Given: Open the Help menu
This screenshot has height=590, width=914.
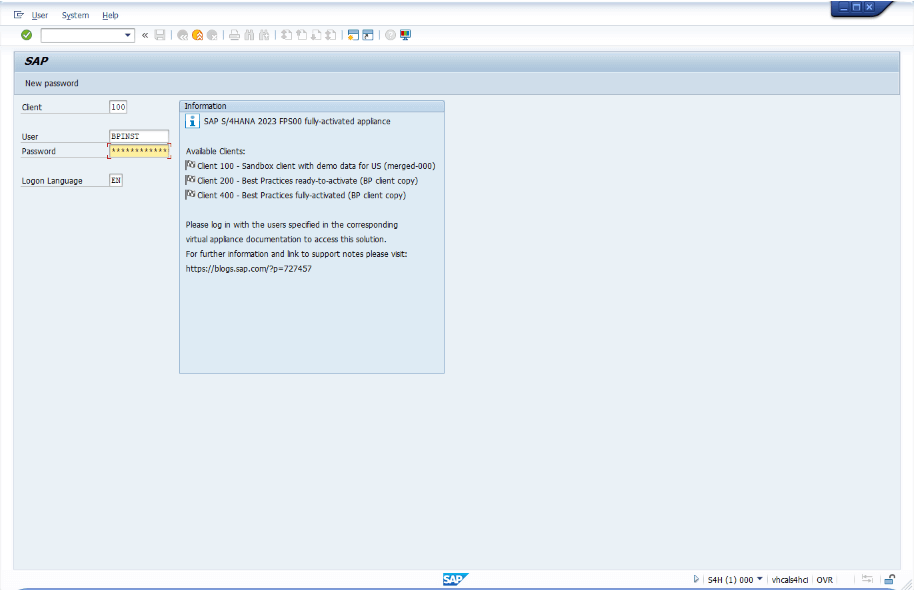Looking at the screenshot, I should coord(110,15).
